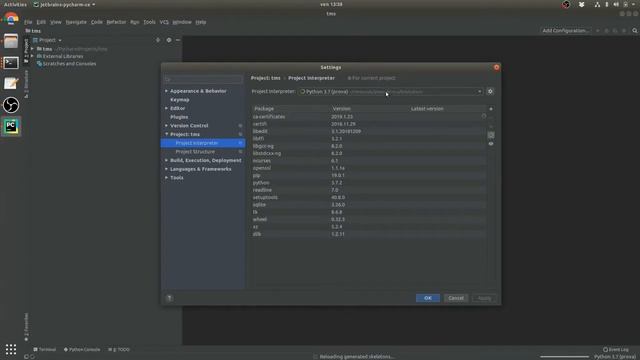Open the Navigate menu
This screenshot has width=640, height=360.
tap(76, 22)
